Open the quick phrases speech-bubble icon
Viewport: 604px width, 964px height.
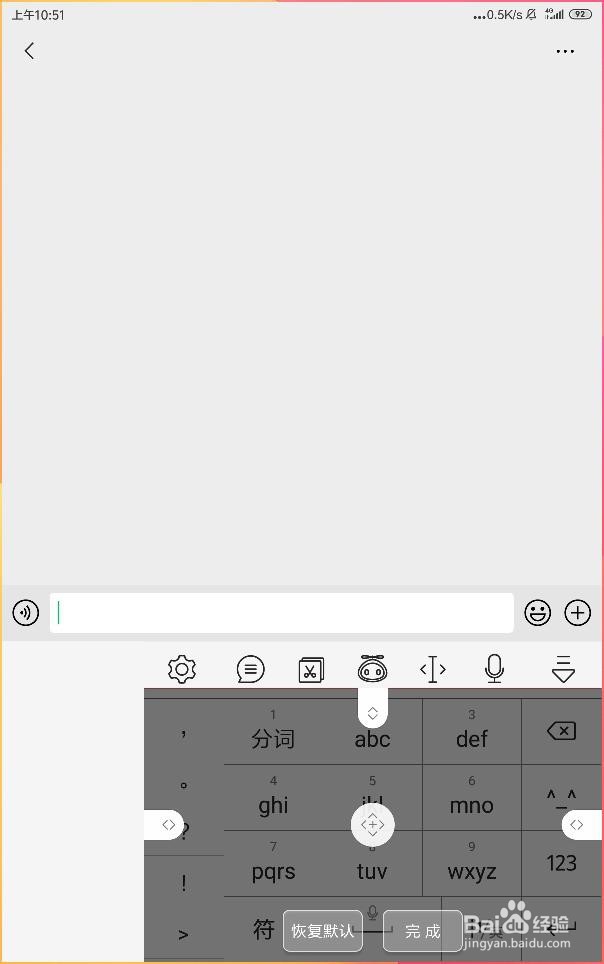250,669
